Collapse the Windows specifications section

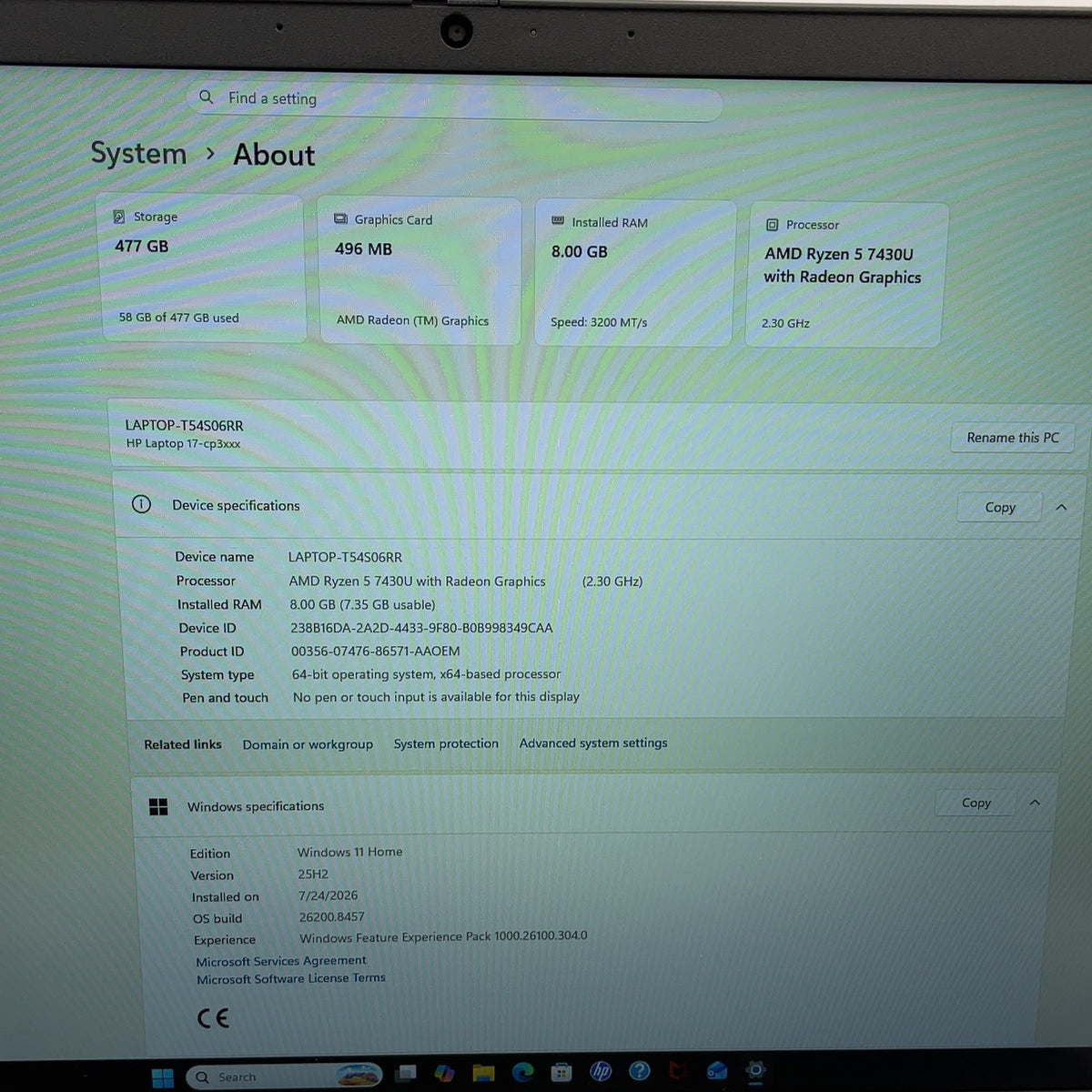(x=1035, y=803)
